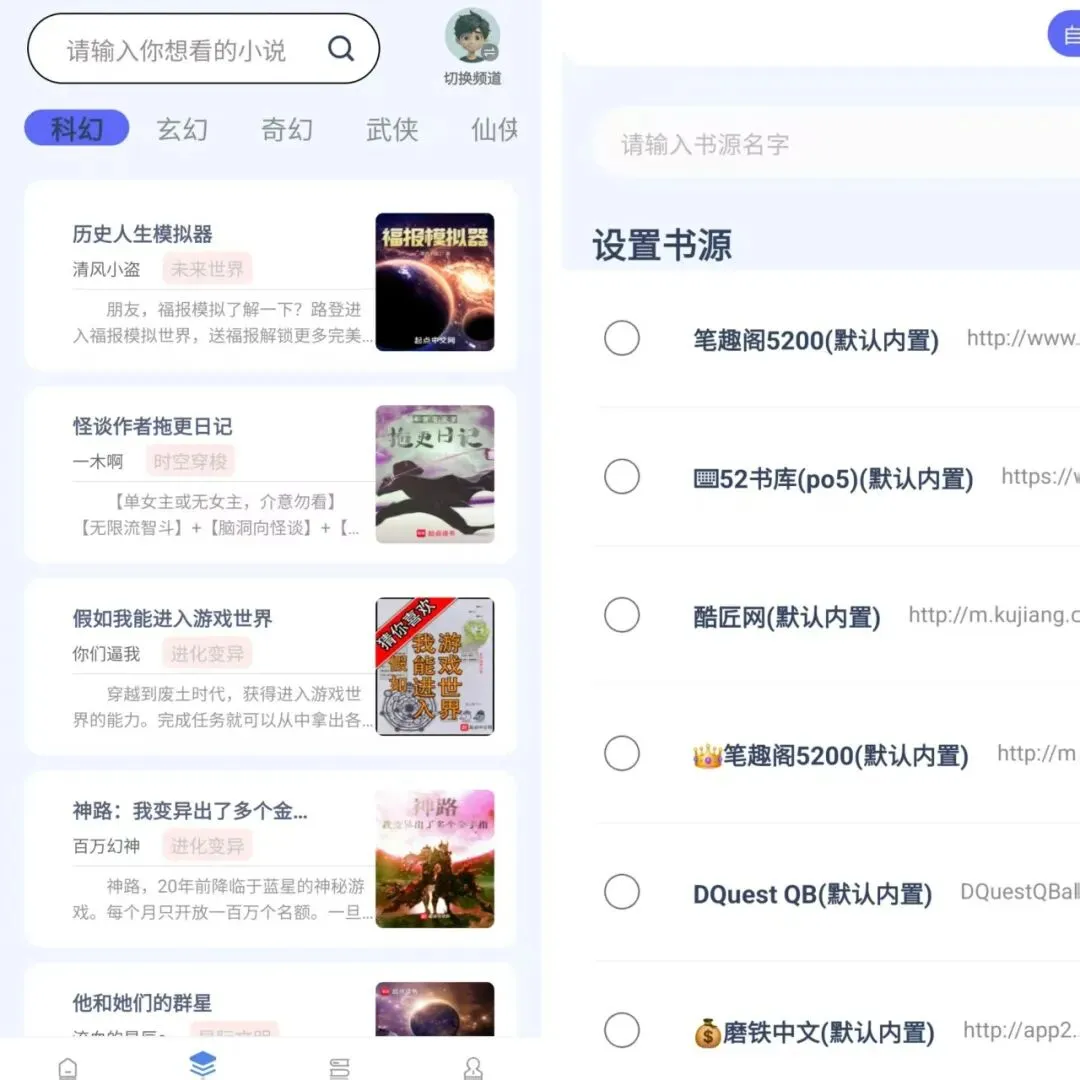Viewport: 1080px width, 1080px height.
Task: Open the title 历史人生模拟器
Action: (x=143, y=234)
